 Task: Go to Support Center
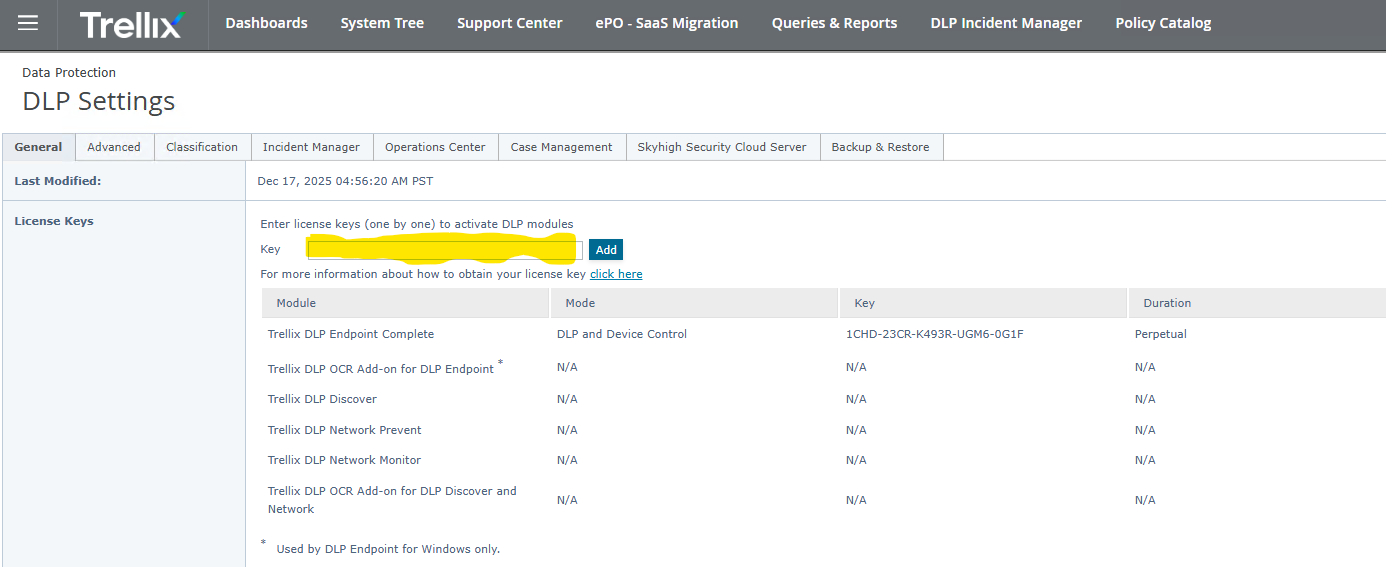click(x=509, y=23)
